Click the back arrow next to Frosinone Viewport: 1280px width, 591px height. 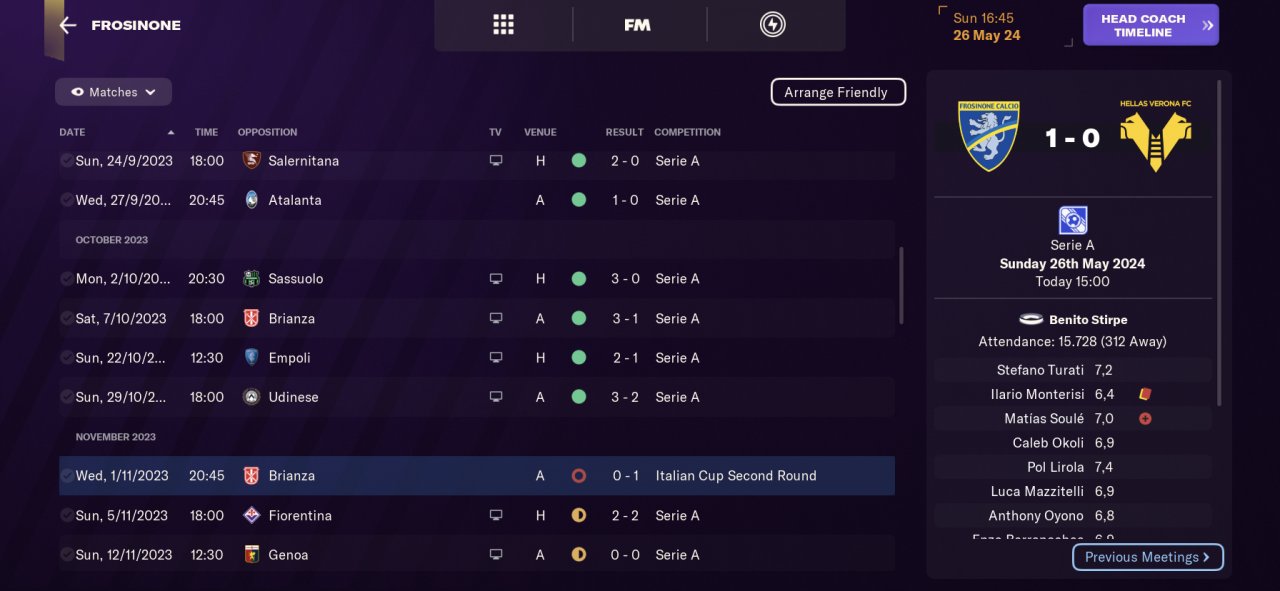pos(68,25)
